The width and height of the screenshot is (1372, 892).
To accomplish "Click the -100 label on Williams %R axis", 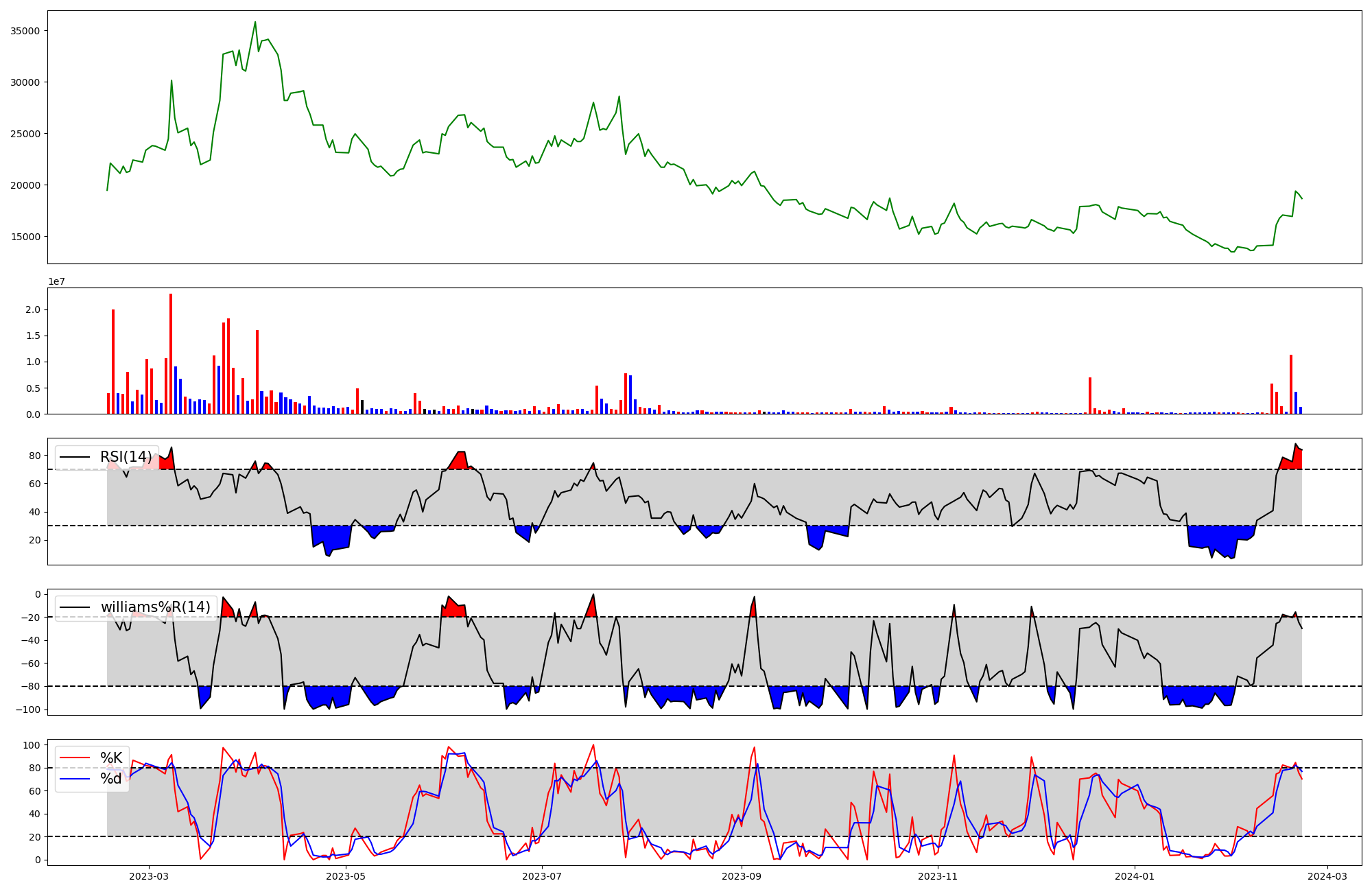I will pos(28,709).
